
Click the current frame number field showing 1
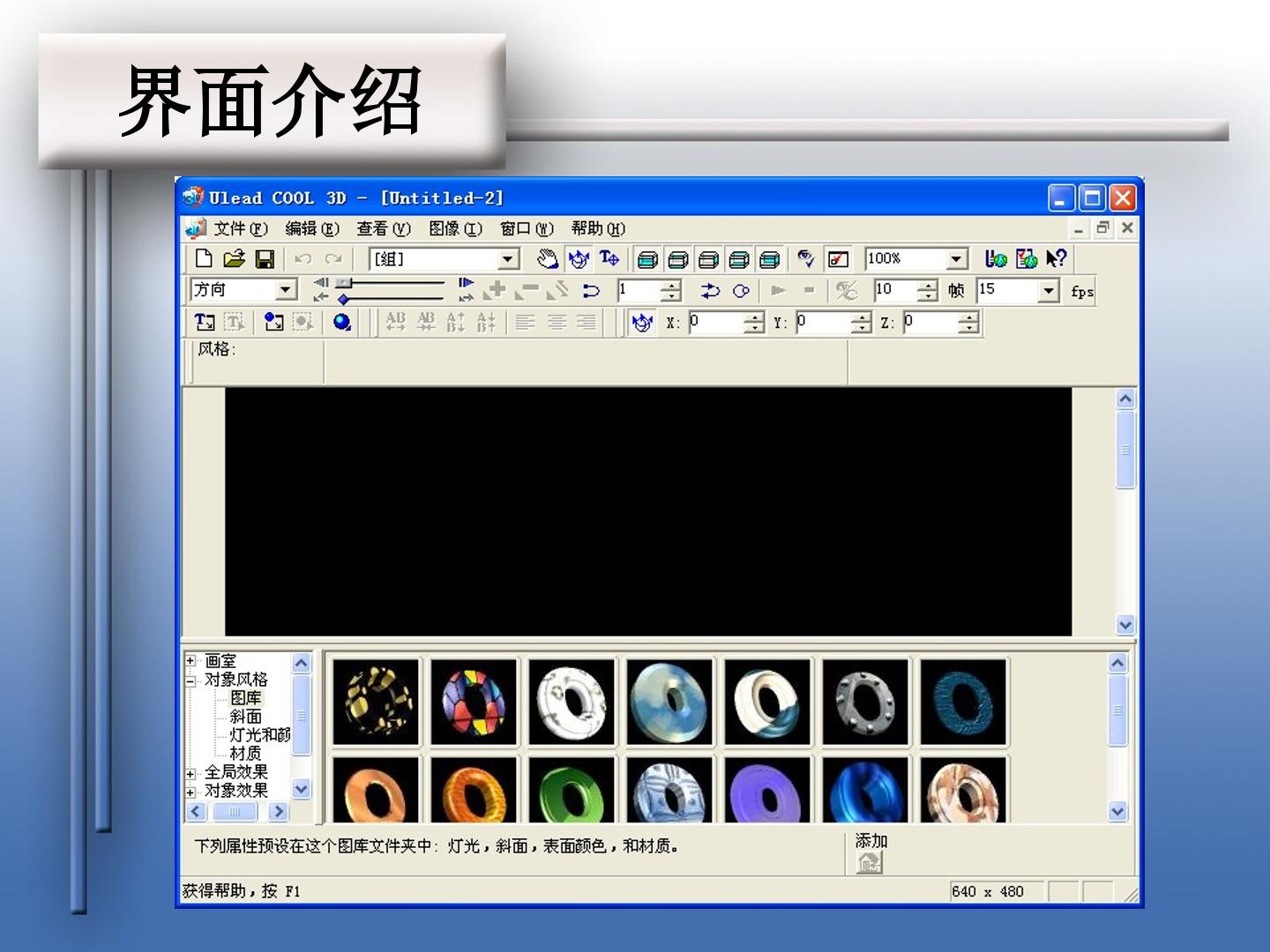(639, 290)
